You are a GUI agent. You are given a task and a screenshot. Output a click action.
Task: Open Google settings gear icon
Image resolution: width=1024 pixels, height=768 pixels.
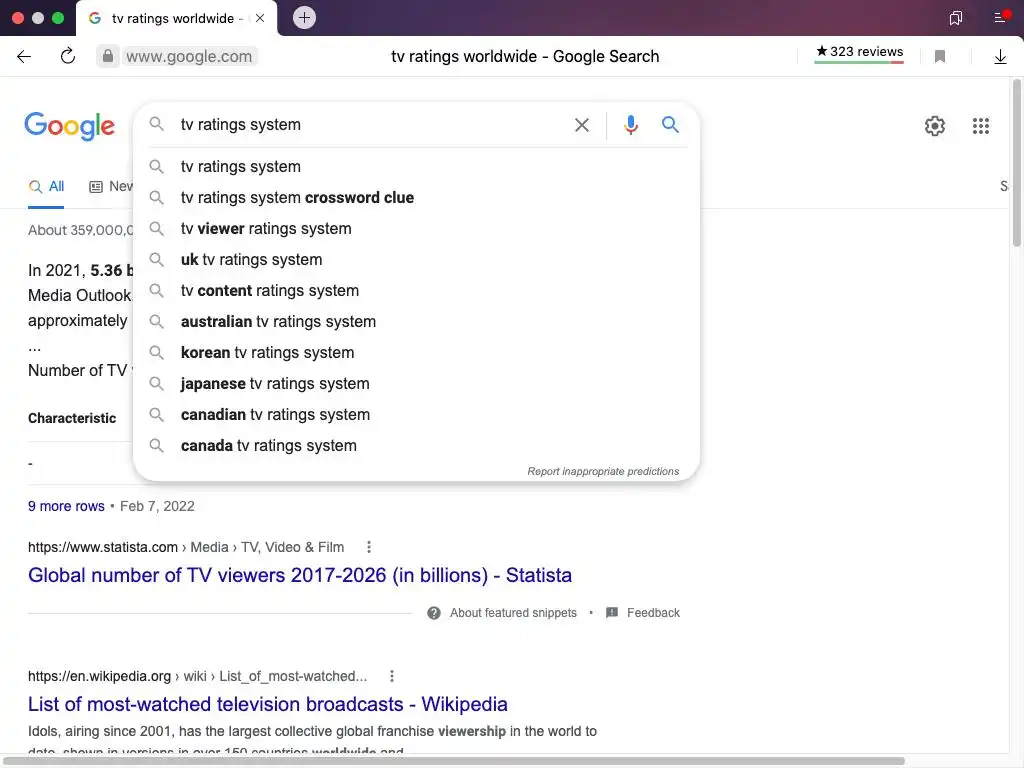935,125
